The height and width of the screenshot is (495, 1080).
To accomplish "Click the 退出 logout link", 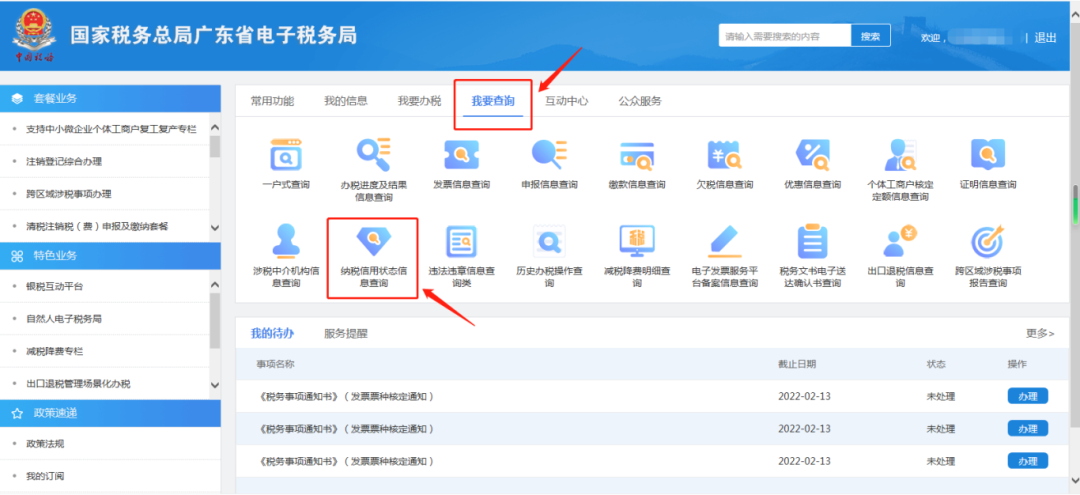I will [1045, 37].
